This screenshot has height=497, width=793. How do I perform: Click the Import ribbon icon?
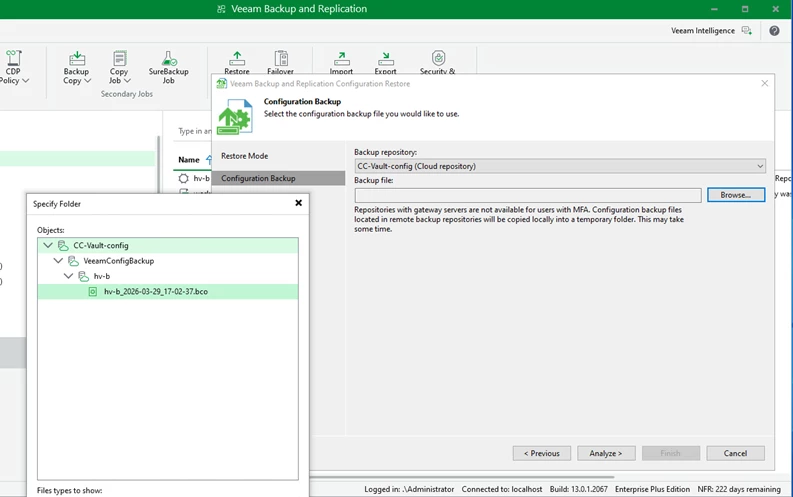(x=341, y=60)
